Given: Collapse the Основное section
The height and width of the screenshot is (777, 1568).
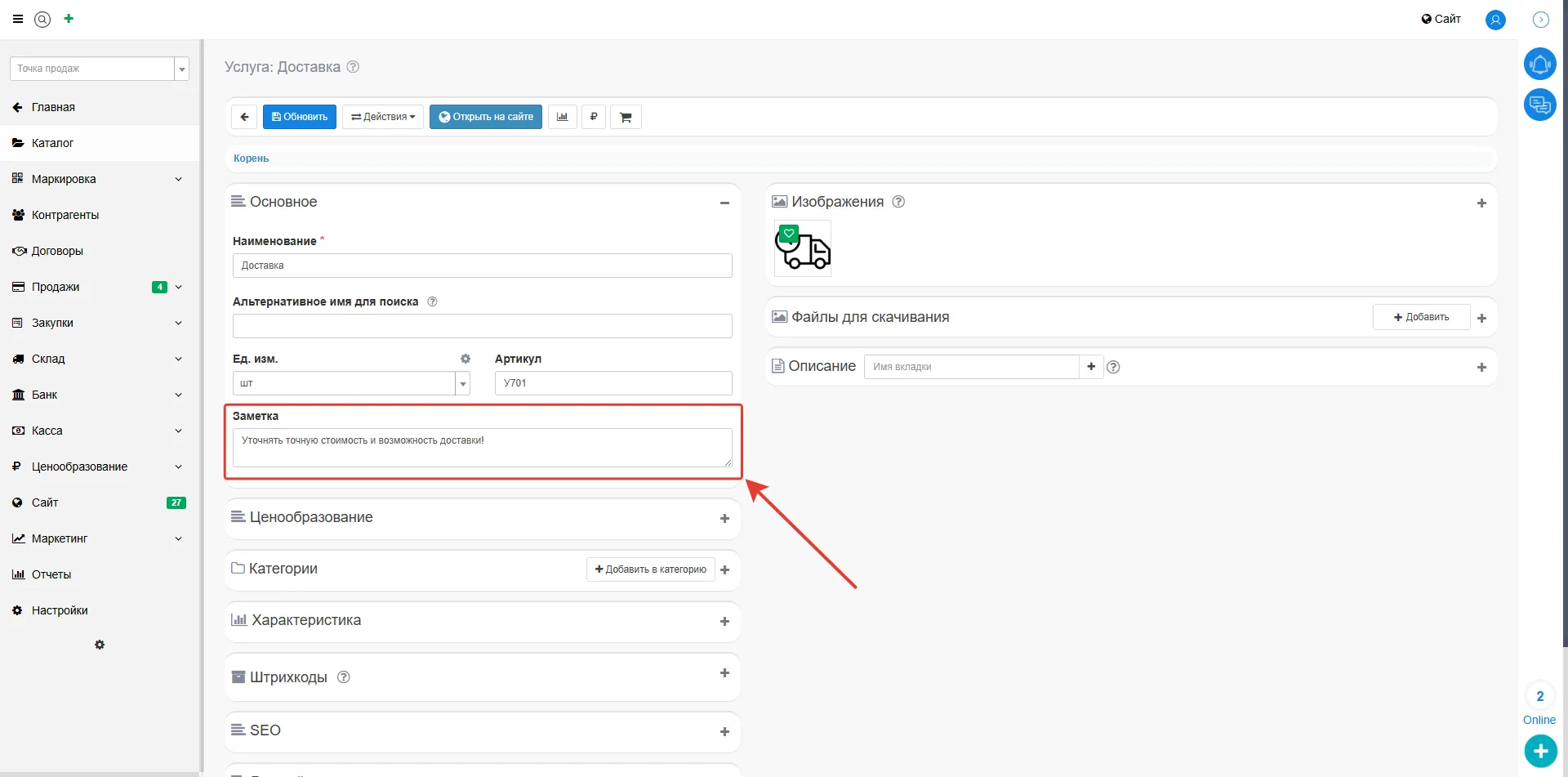Looking at the screenshot, I should [x=724, y=203].
